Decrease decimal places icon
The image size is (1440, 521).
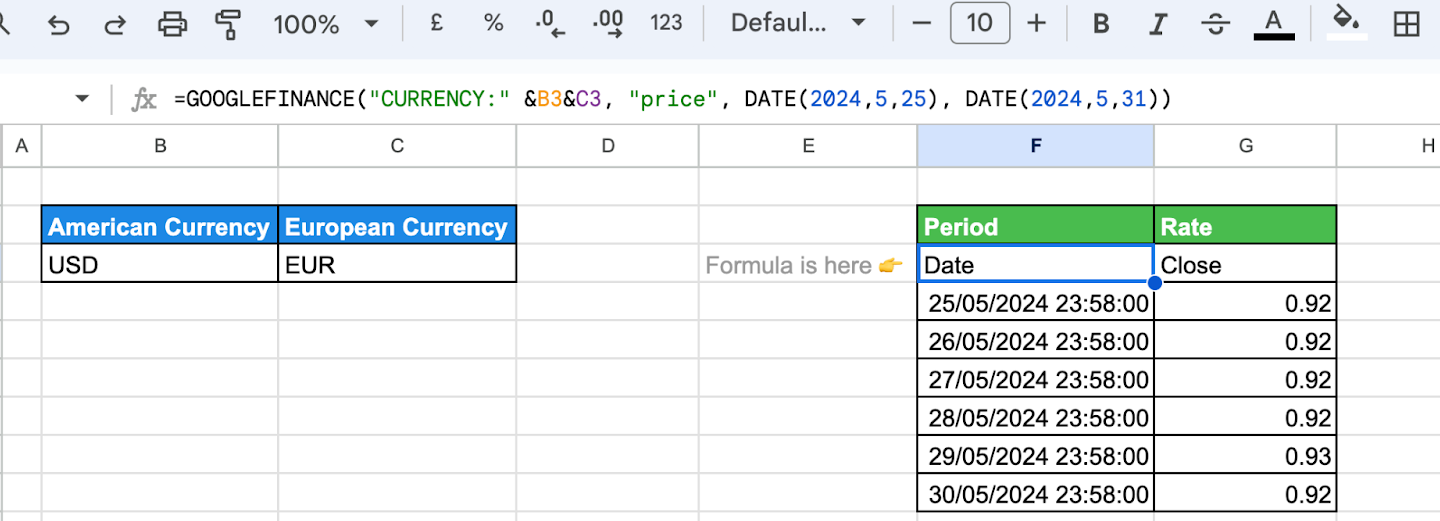[x=550, y=24]
